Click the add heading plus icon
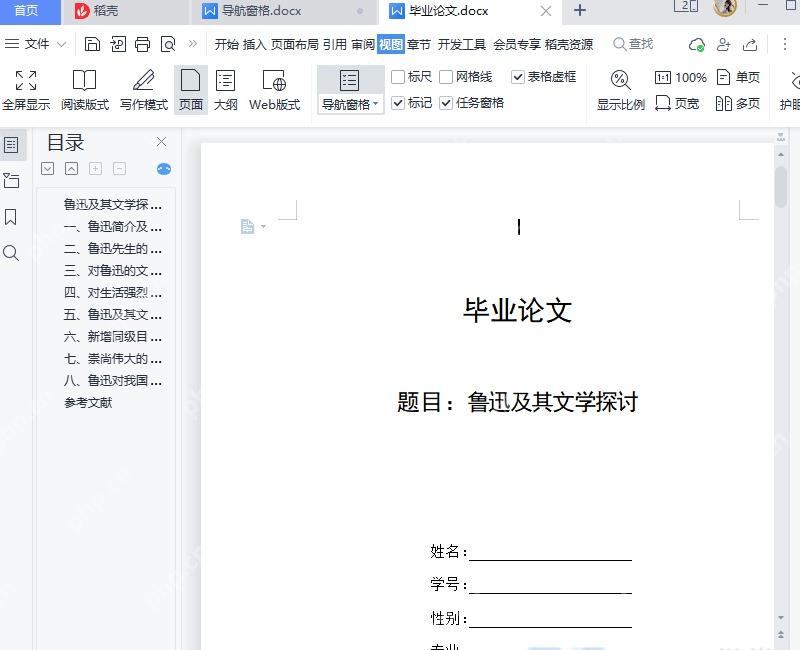800x650 pixels. point(95,168)
